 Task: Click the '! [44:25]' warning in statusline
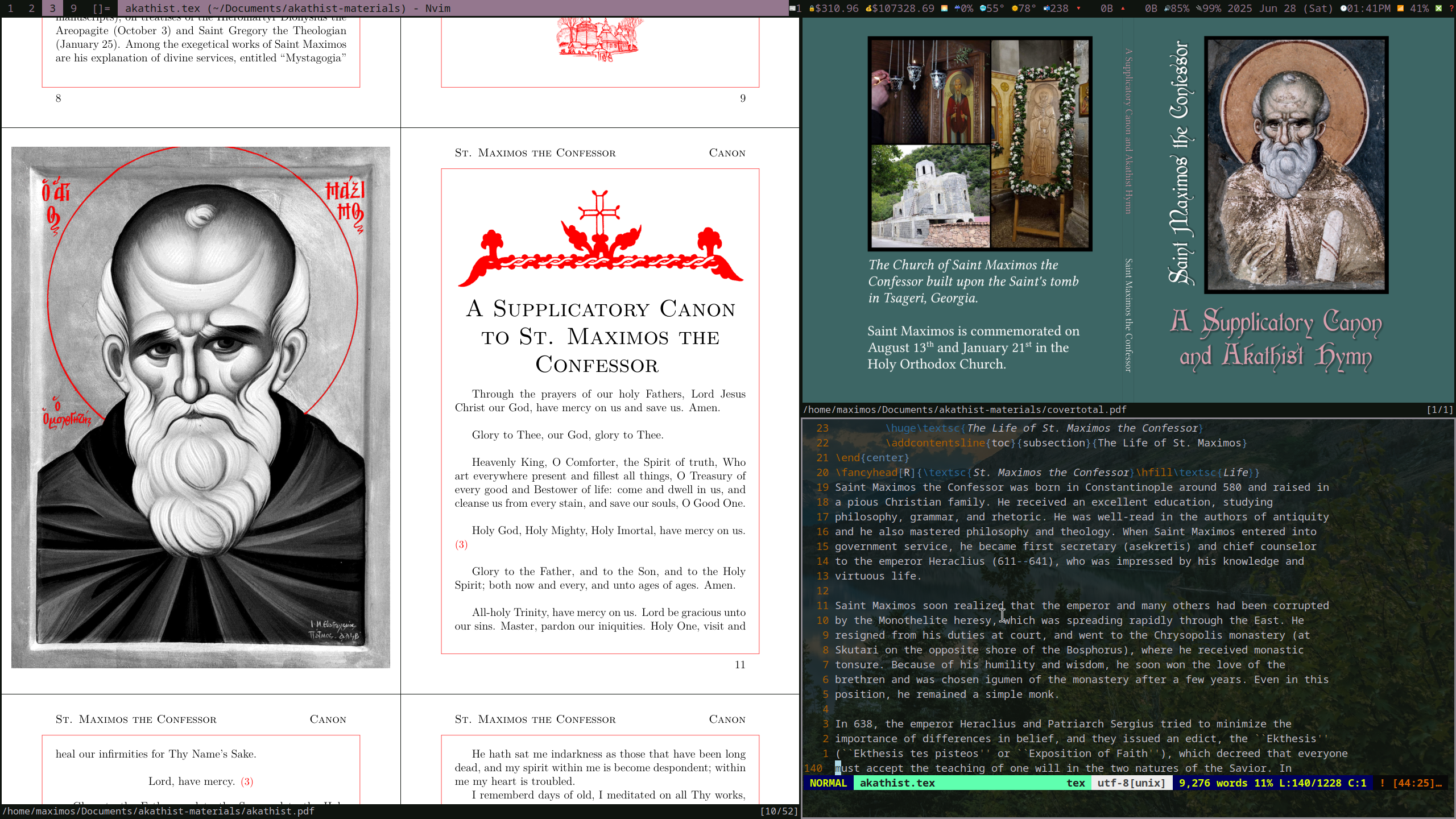[x=1410, y=783]
